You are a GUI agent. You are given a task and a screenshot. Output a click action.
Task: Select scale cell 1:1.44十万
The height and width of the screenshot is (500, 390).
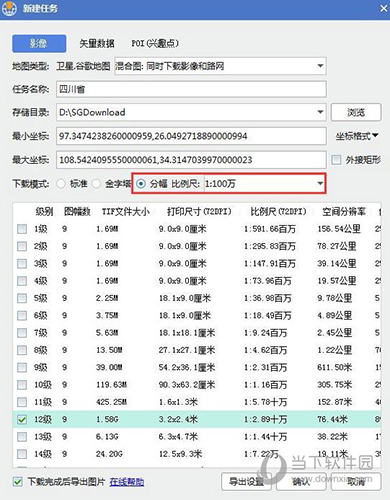click(265, 437)
